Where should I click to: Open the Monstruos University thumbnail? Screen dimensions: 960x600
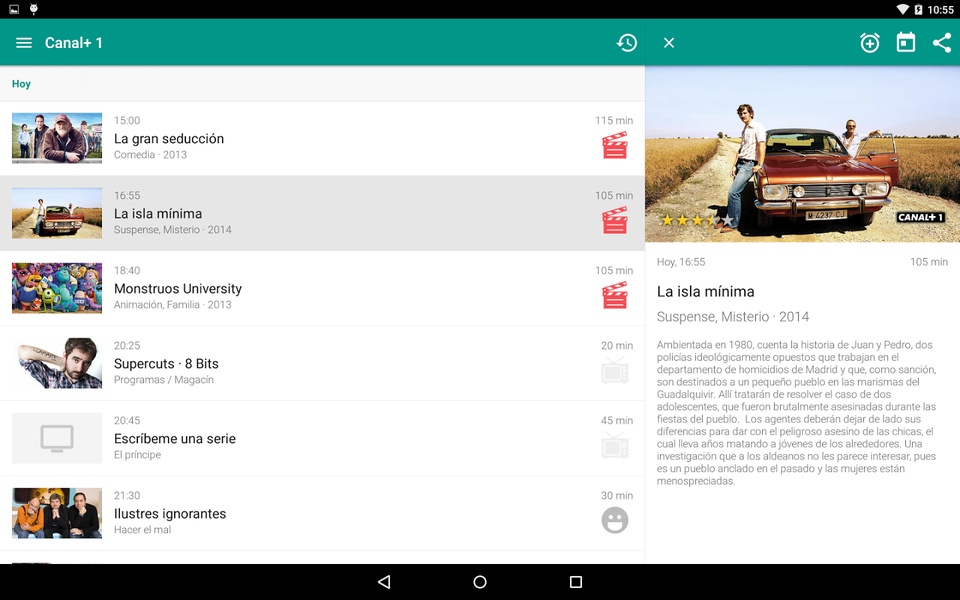pos(57,288)
